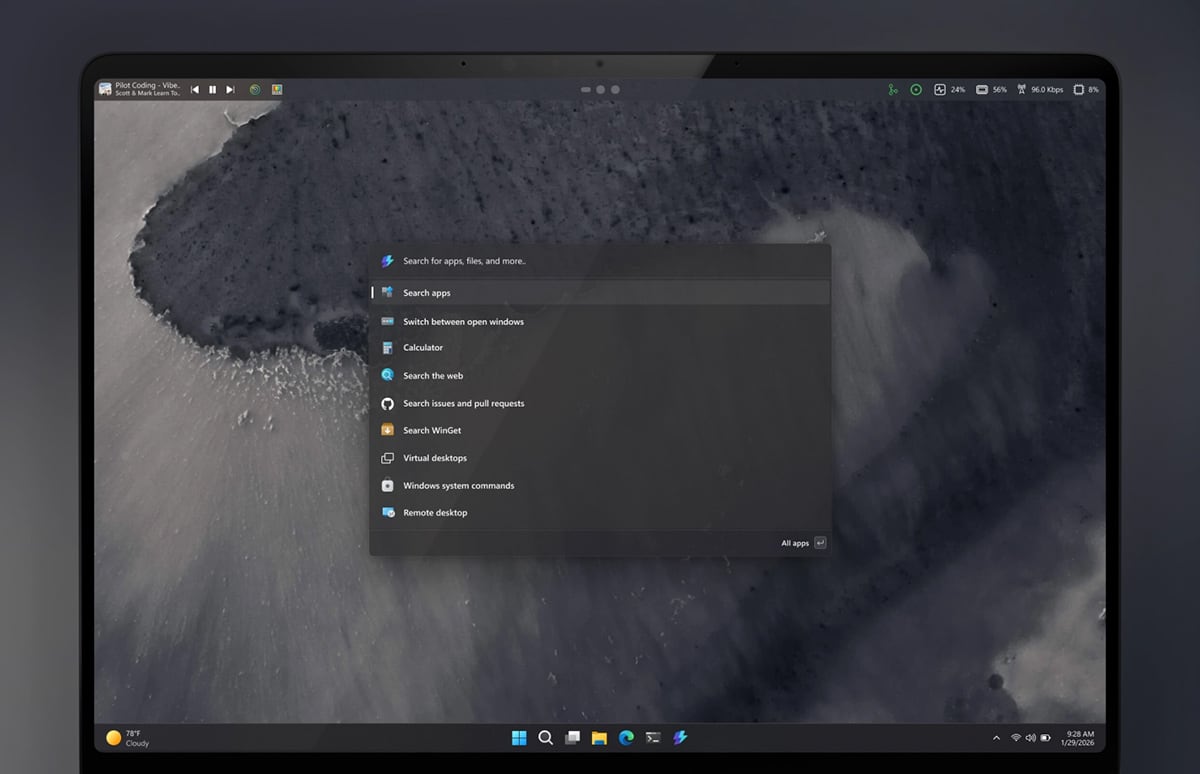Screen dimensions: 1200x774
Task: Click the colorful square app icon in top bar
Action: tap(277, 89)
